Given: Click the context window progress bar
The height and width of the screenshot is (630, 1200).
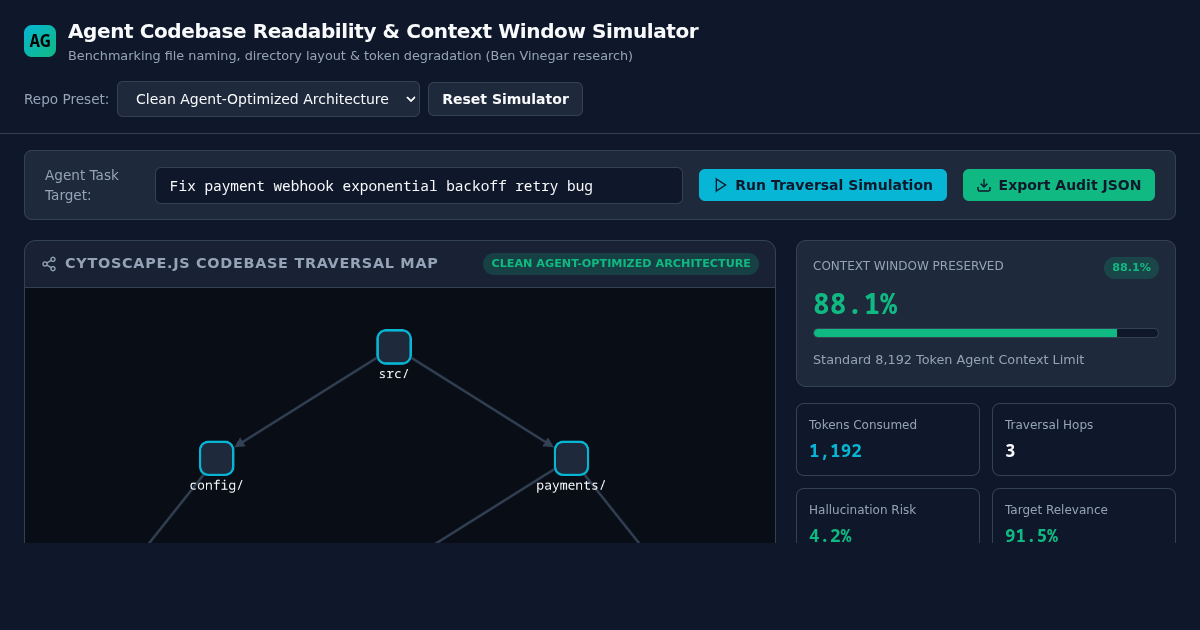Looking at the screenshot, I should pyautogui.click(x=986, y=333).
